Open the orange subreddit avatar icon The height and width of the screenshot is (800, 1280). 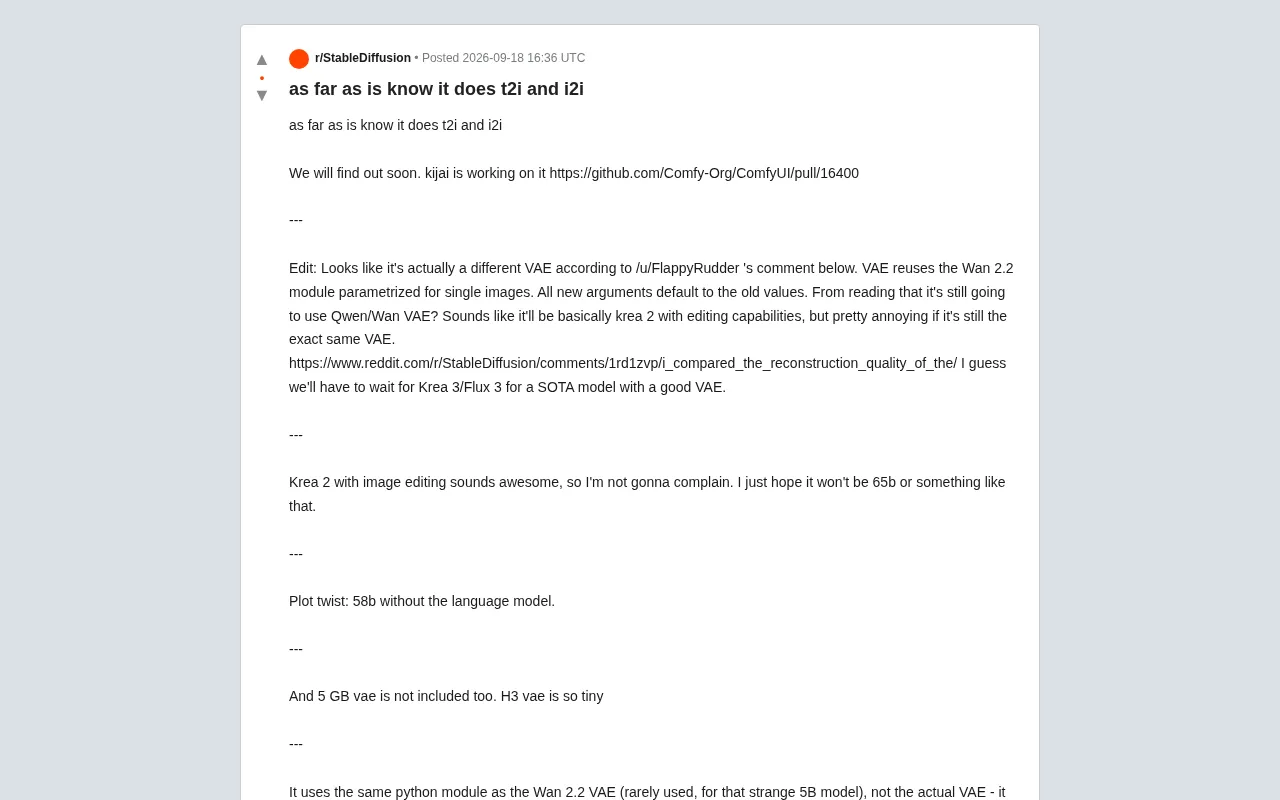click(x=299, y=59)
